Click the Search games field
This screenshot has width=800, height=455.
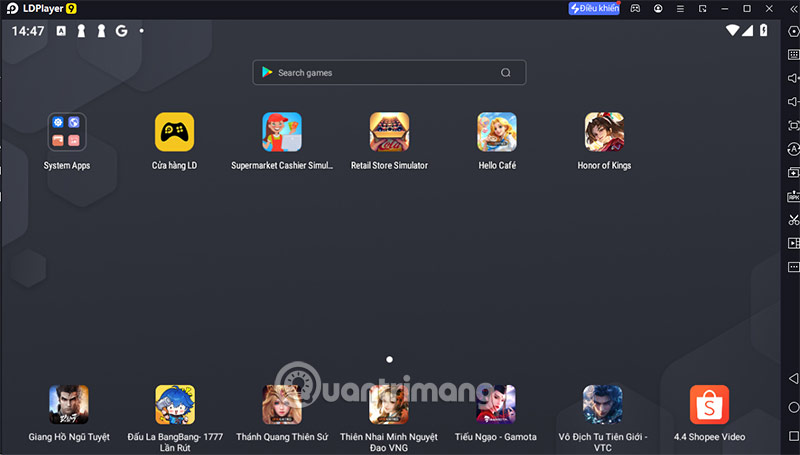[389, 72]
